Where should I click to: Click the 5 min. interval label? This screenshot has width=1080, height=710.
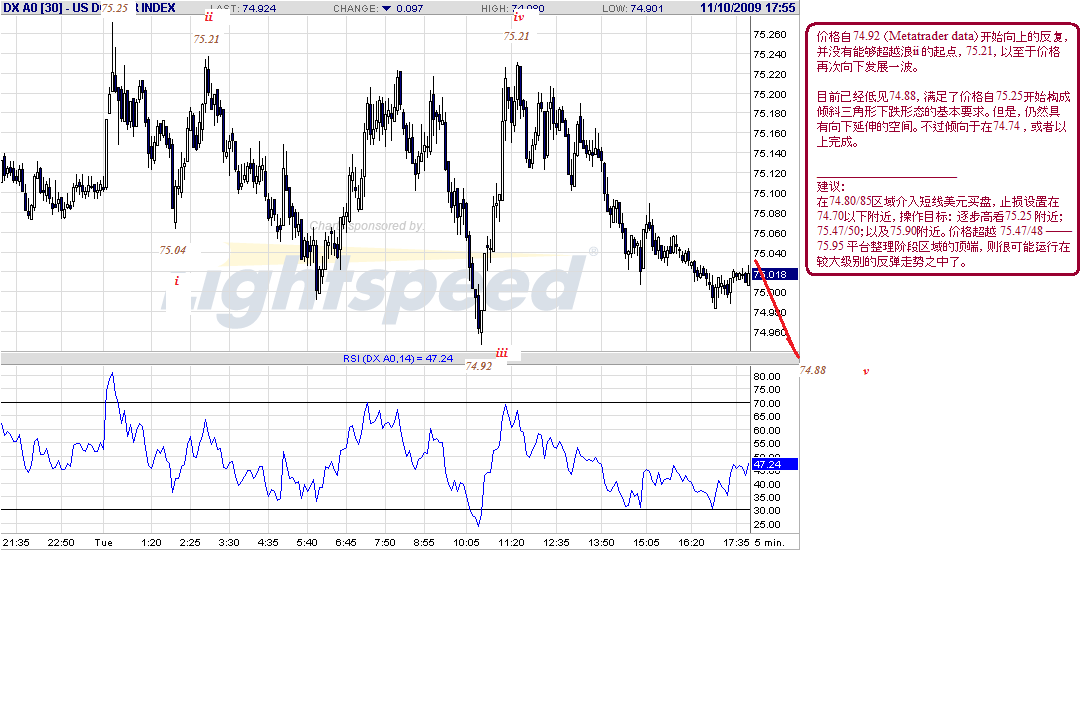[769, 543]
